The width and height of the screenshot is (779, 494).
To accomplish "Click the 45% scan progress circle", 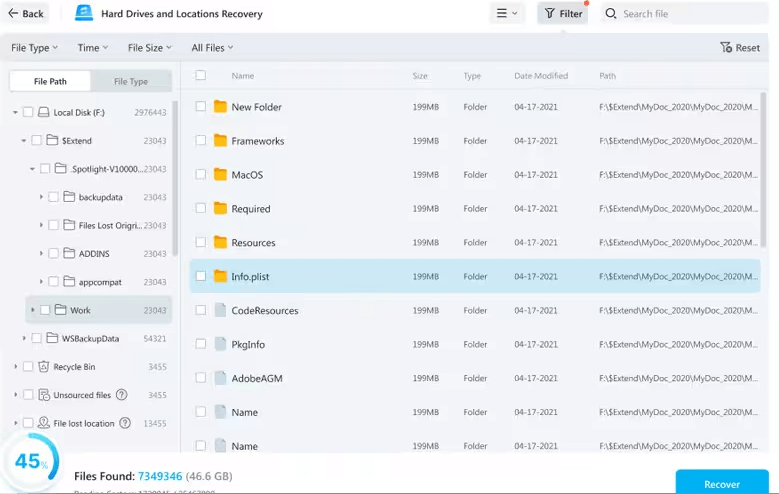I will pyautogui.click(x=28, y=461).
